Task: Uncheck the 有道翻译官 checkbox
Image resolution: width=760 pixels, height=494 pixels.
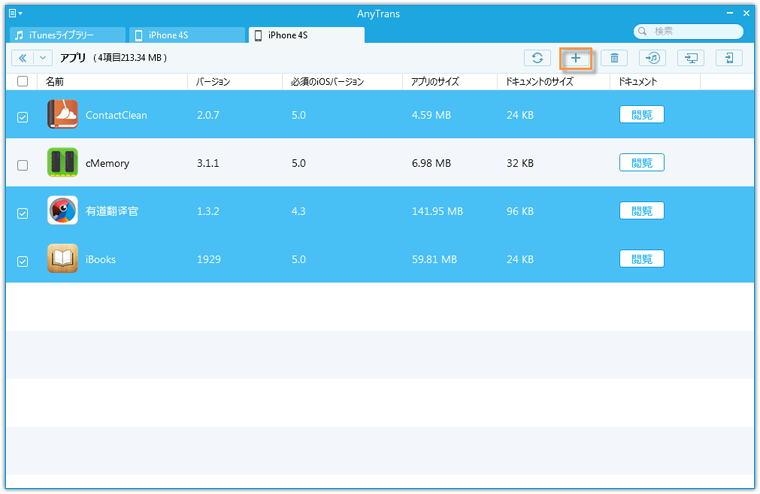Action: coord(22,213)
